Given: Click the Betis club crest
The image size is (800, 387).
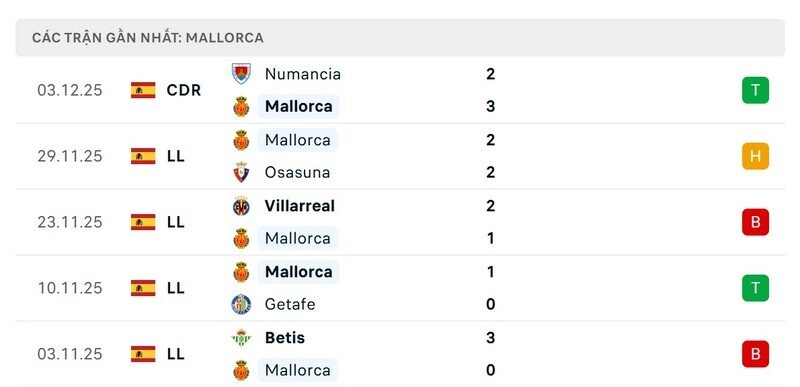Looking at the screenshot, I should click(241, 338).
